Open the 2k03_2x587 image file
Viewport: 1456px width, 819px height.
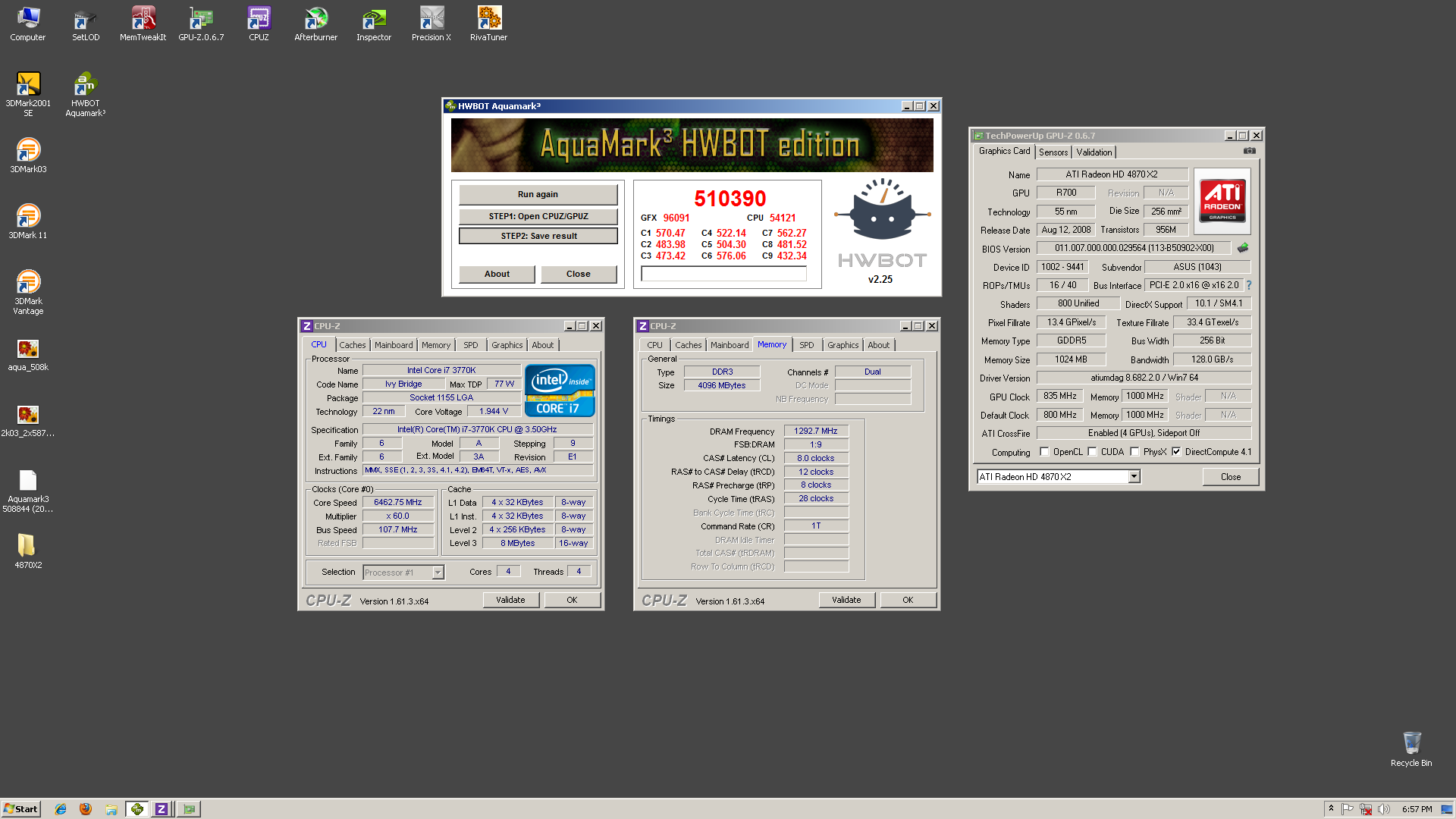pos(28,420)
